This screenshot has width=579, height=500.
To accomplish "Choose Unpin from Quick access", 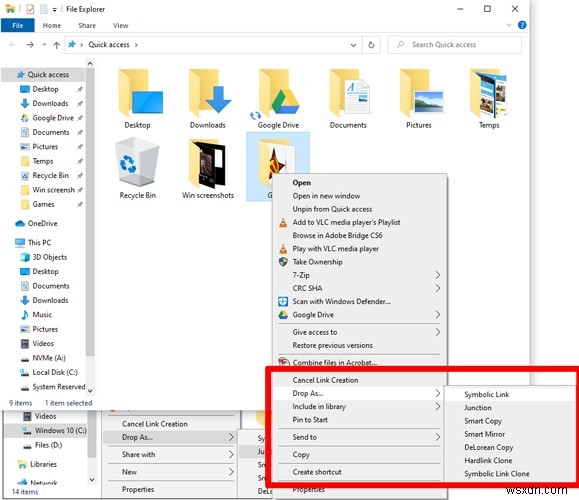I will 332,209.
